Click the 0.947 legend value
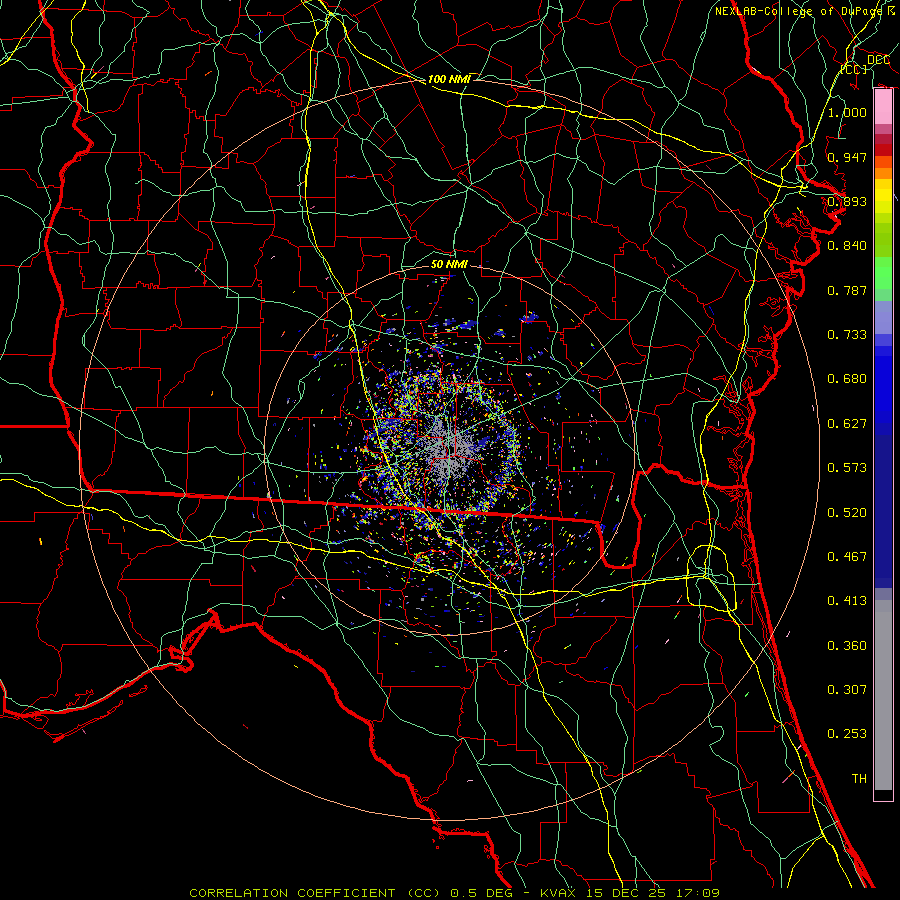The height and width of the screenshot is (900, 900). 847,157
